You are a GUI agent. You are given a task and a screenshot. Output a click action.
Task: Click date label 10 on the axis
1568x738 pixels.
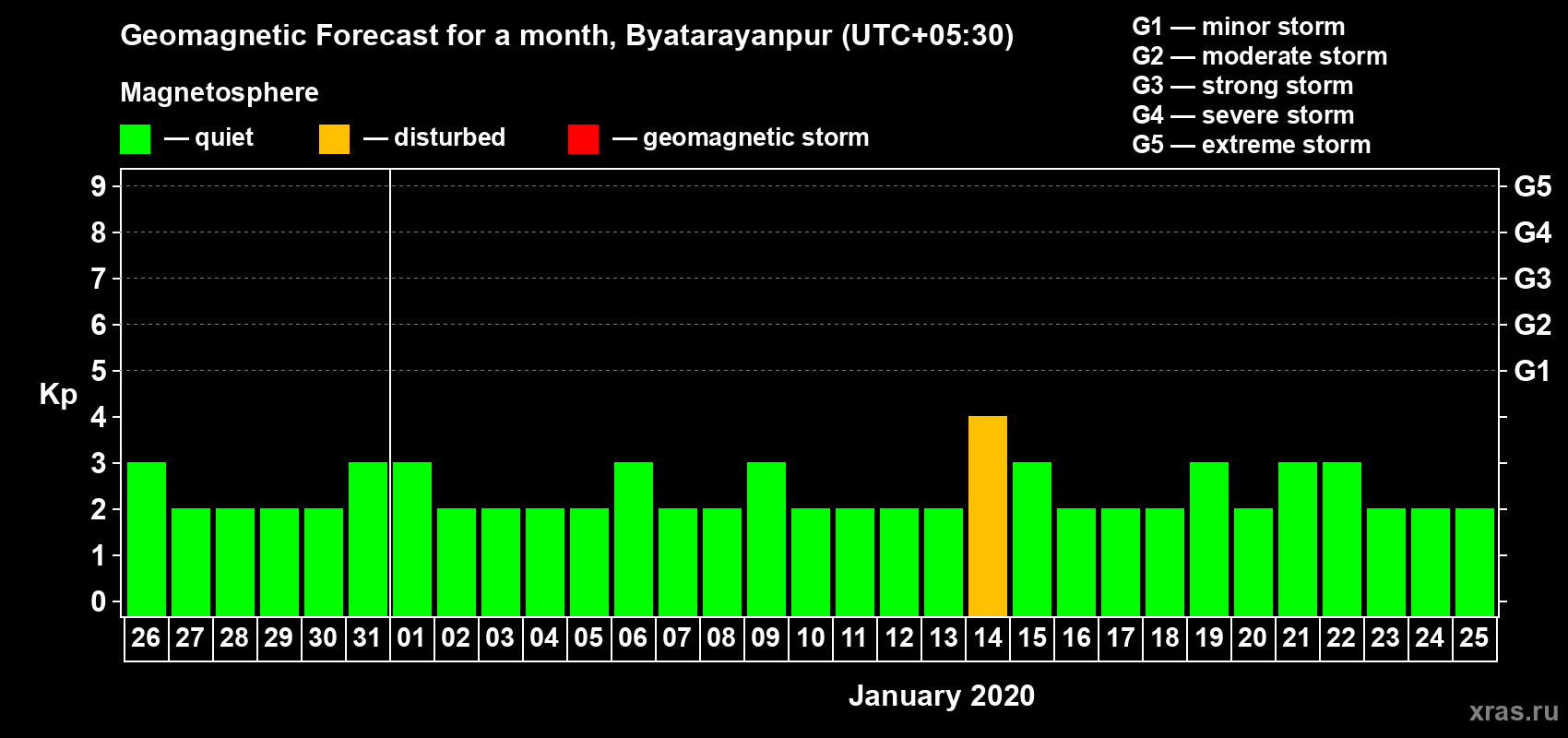click(x=811, y=637)
